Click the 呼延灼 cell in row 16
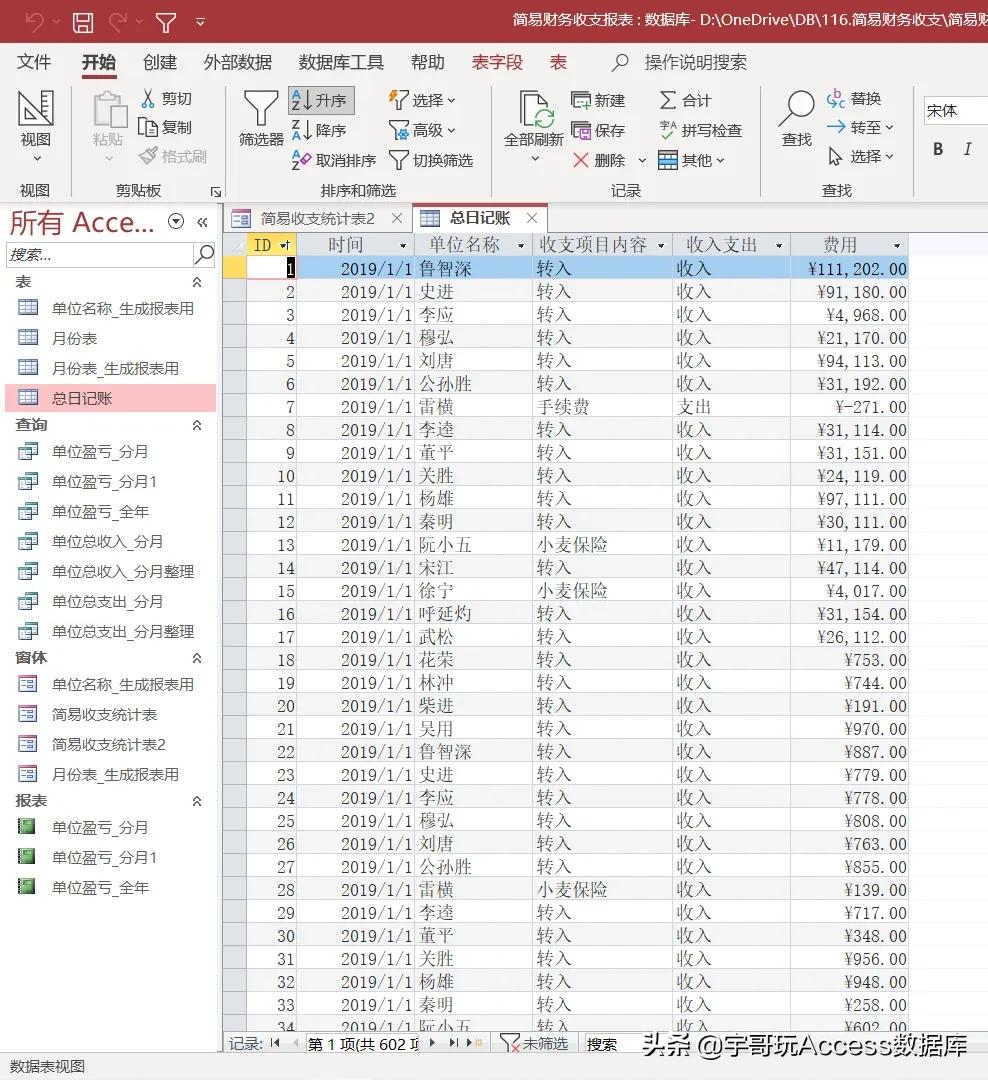988x1080 pixels. pos(474,614)
